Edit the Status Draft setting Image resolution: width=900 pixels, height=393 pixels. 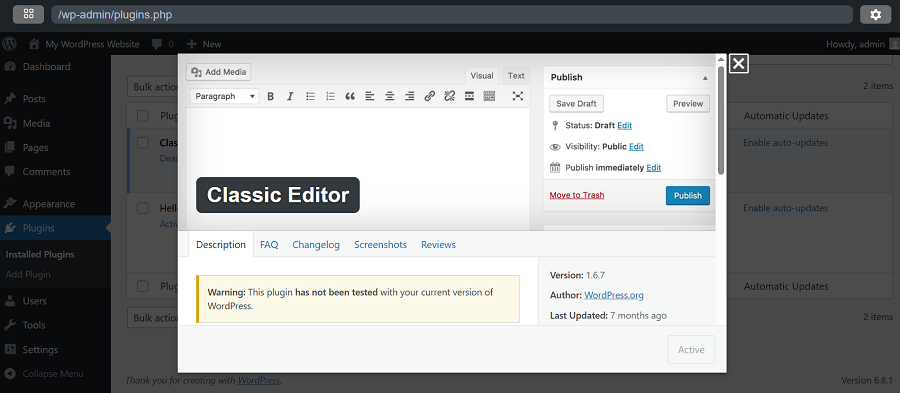(x=624, y=125)
